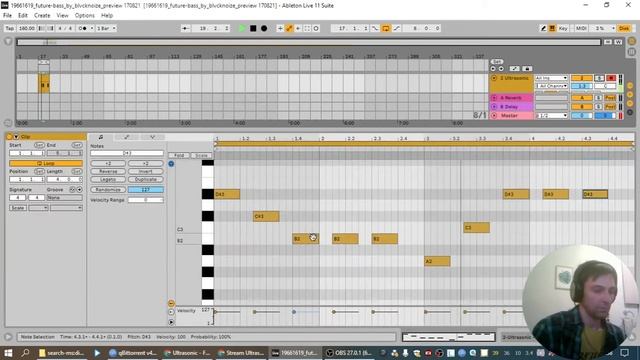Toggle Post button on B Delay

[x=610, y=107]
